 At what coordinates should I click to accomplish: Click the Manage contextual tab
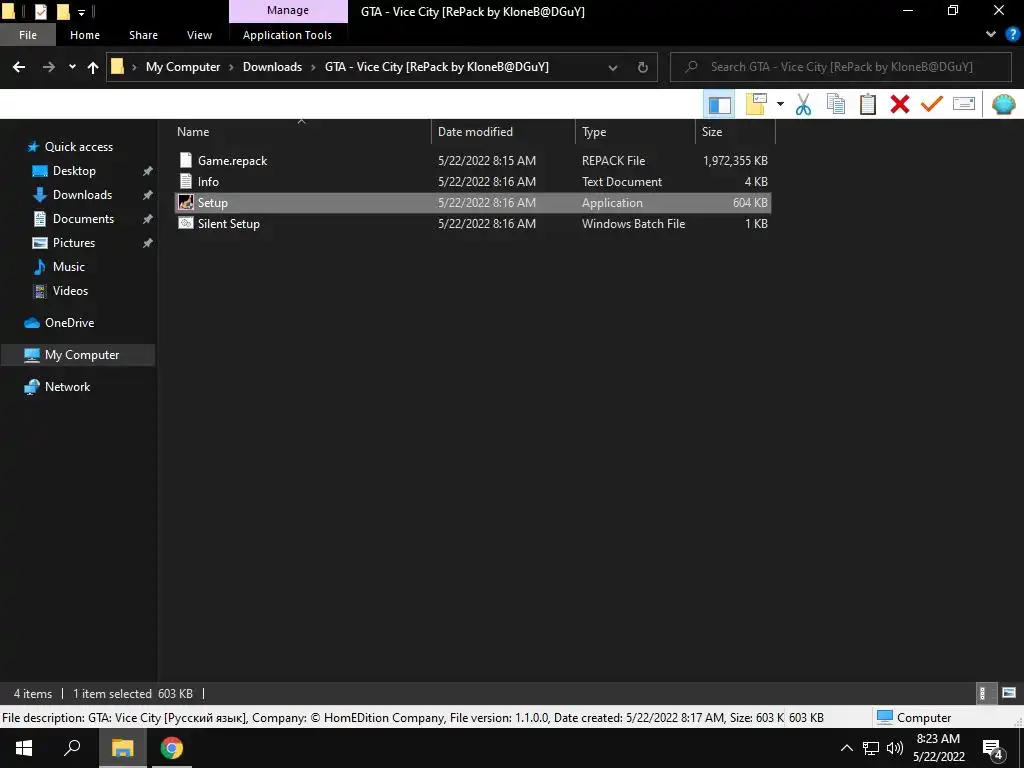point(288,10)
